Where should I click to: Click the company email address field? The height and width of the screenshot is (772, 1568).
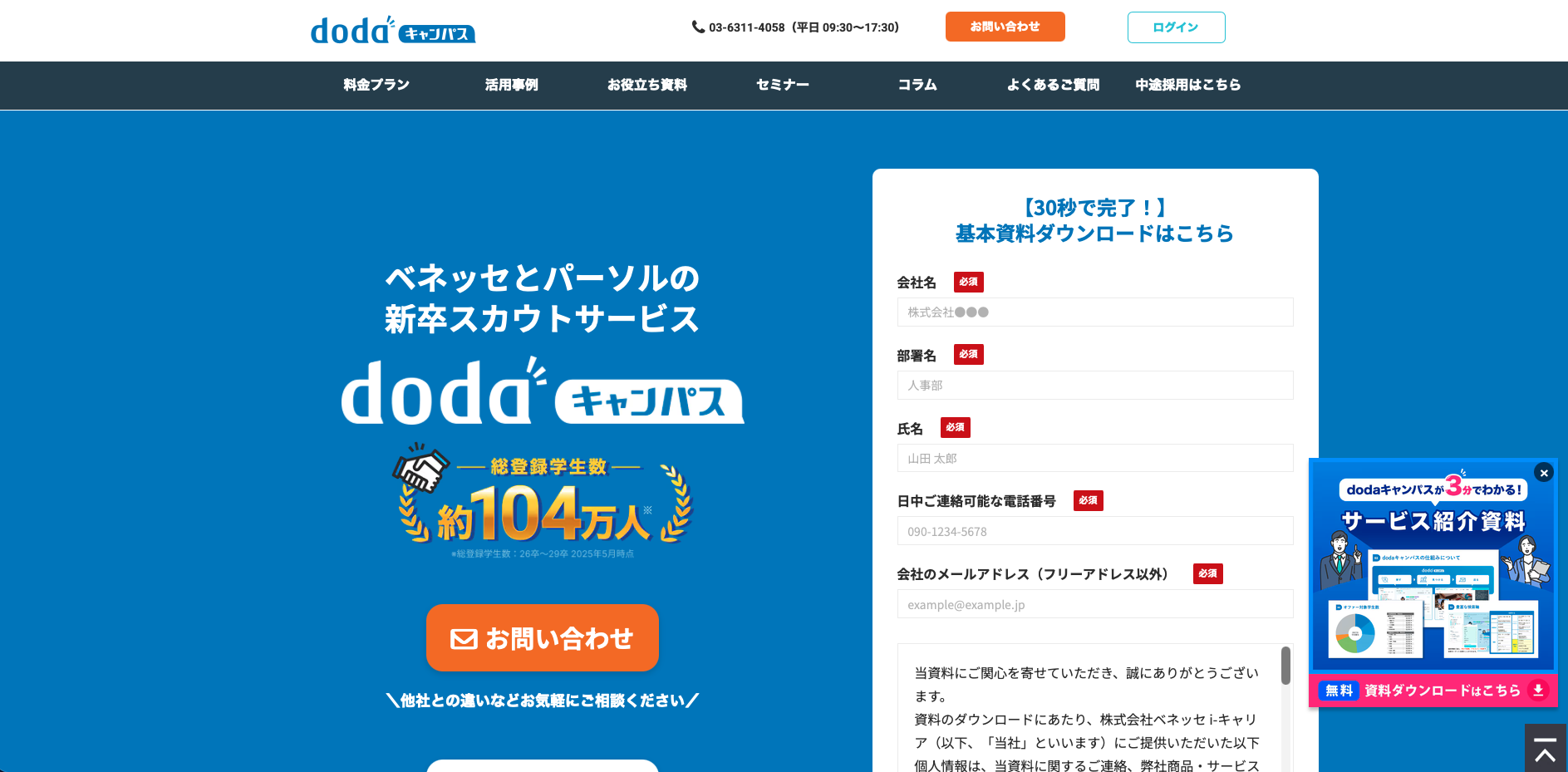1094,605
